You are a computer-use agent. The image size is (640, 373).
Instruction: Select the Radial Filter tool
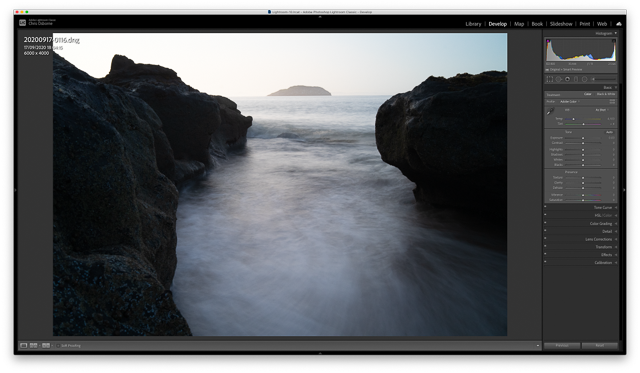(584, 79)
